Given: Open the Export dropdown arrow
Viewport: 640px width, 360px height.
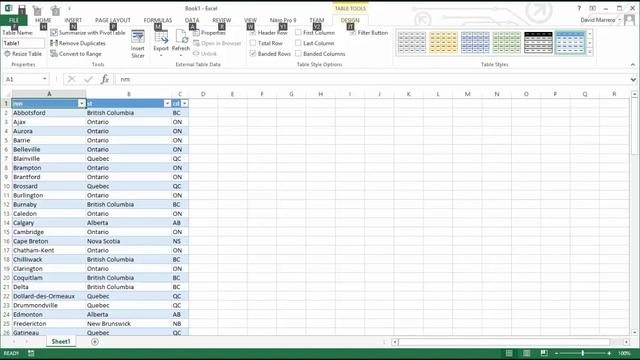Looking at the screenshot, I should (161, 55).
